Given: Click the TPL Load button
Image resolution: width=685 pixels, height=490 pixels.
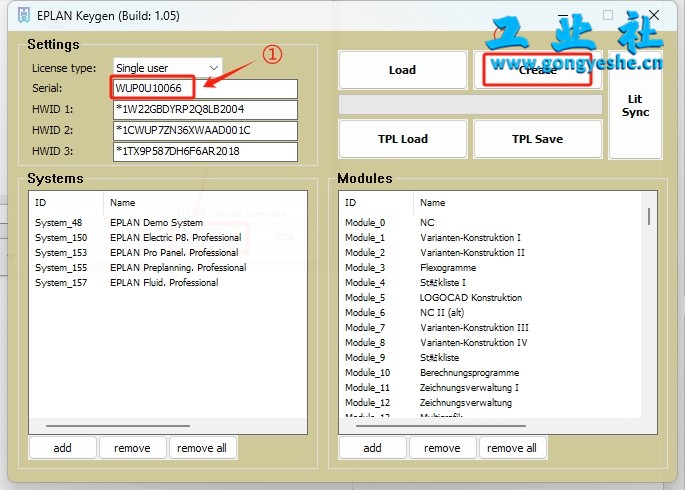Looking at the screenshot, I should 403,139.
